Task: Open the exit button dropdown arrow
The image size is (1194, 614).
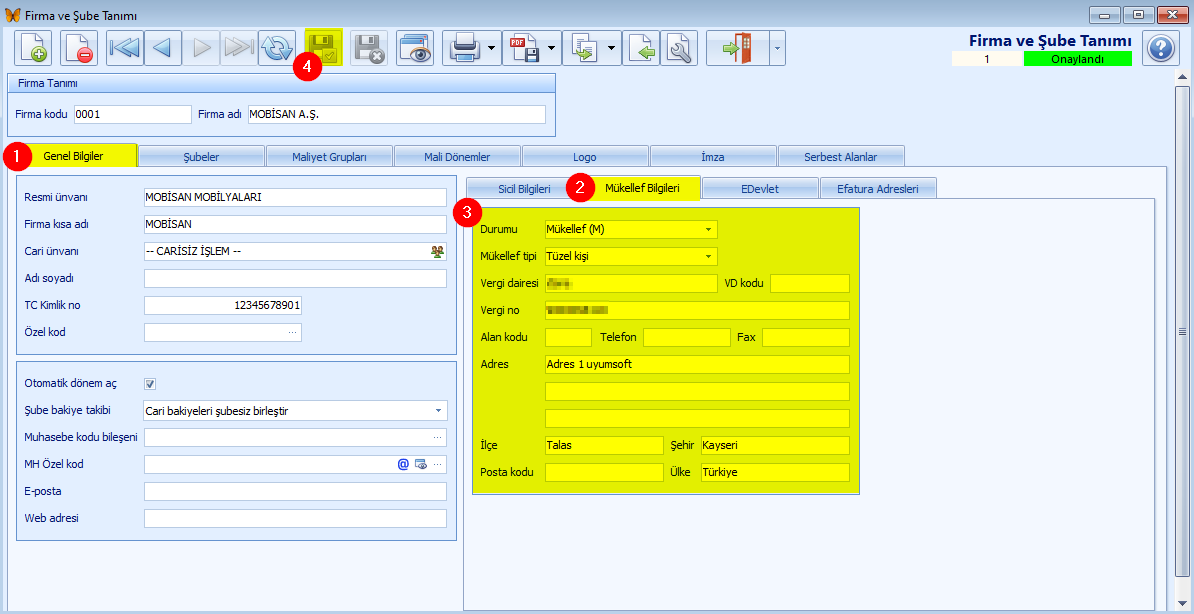Action: [777, 49]
